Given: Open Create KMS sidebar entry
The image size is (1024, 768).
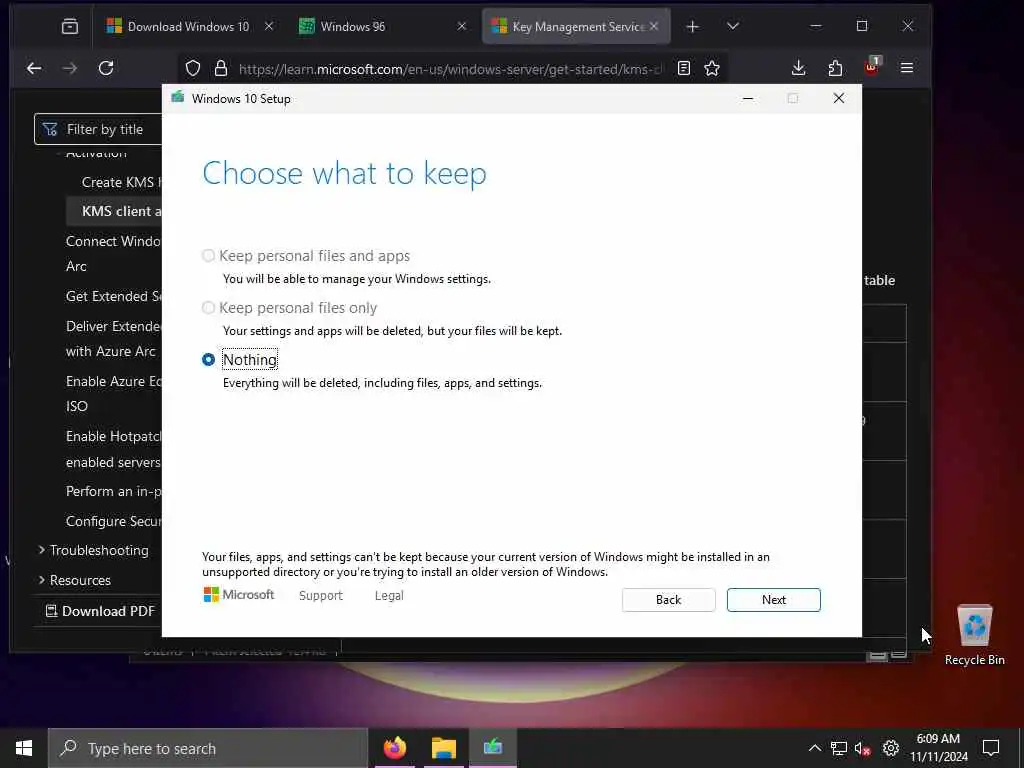Looking at the screenshot, I should [121, 182].
